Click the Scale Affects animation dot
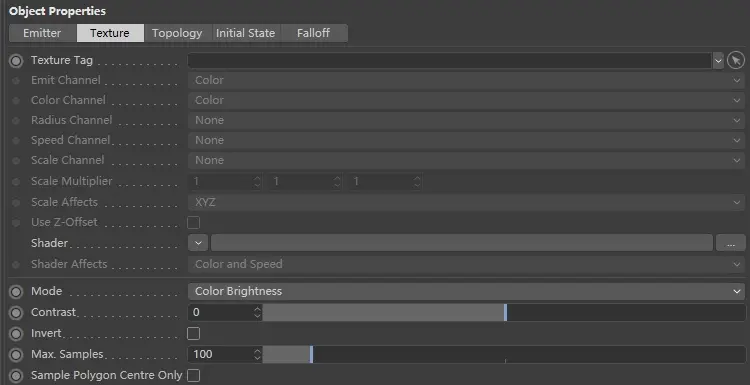This screenshot has height=385, width=750. coord(16,203)
